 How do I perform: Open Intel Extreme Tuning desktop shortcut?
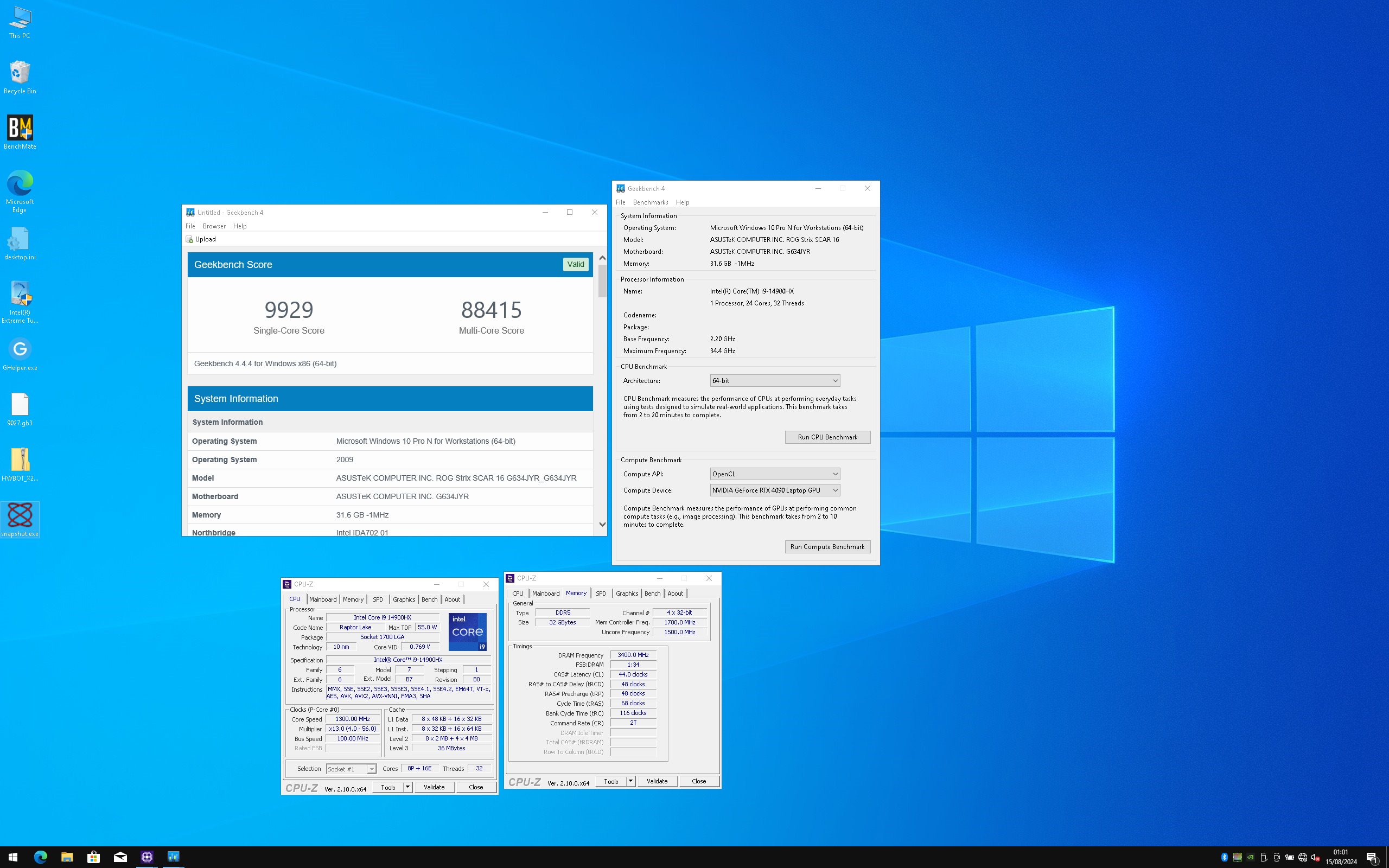point(20,303)
